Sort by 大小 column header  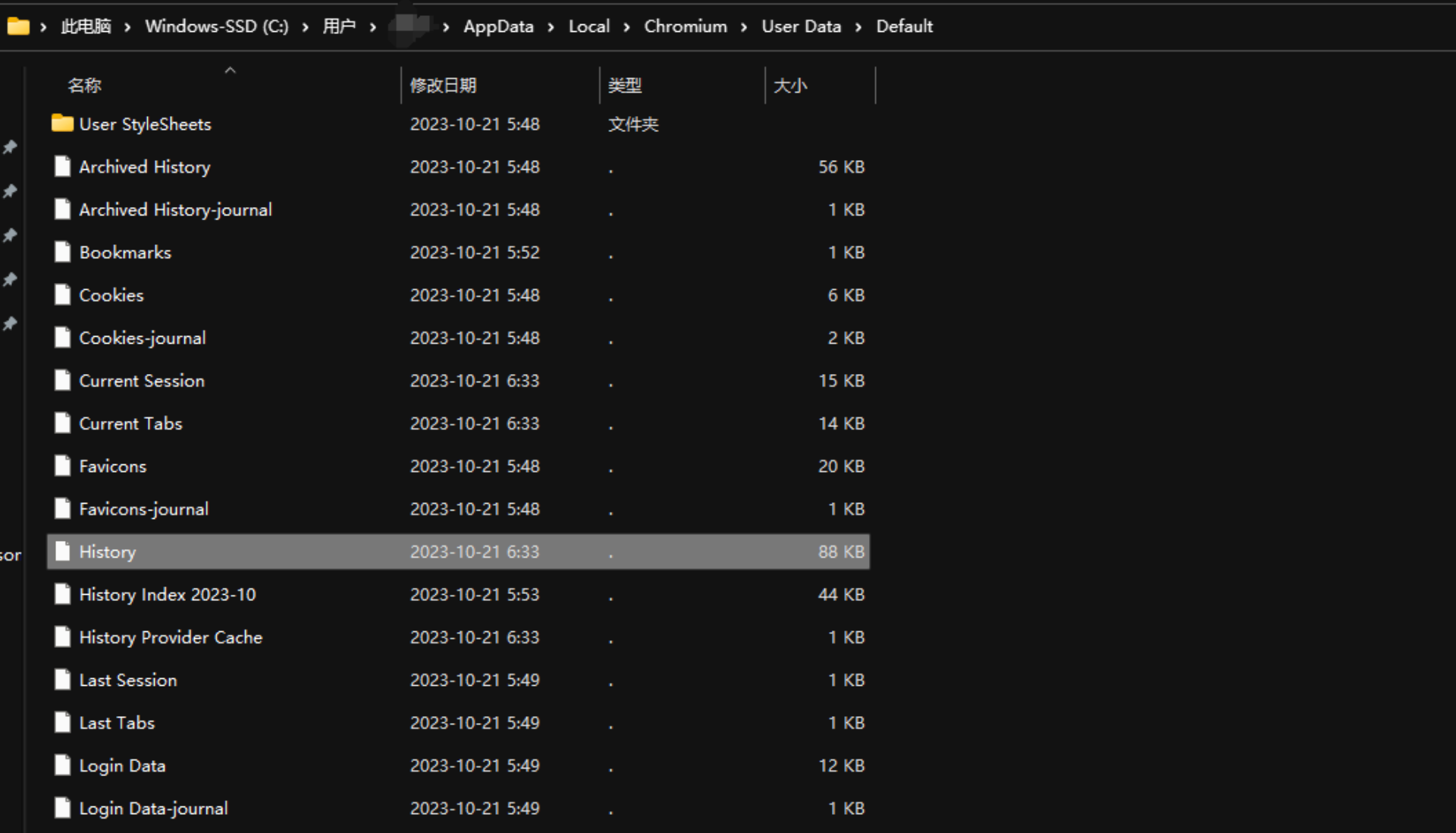coord(790,85)
